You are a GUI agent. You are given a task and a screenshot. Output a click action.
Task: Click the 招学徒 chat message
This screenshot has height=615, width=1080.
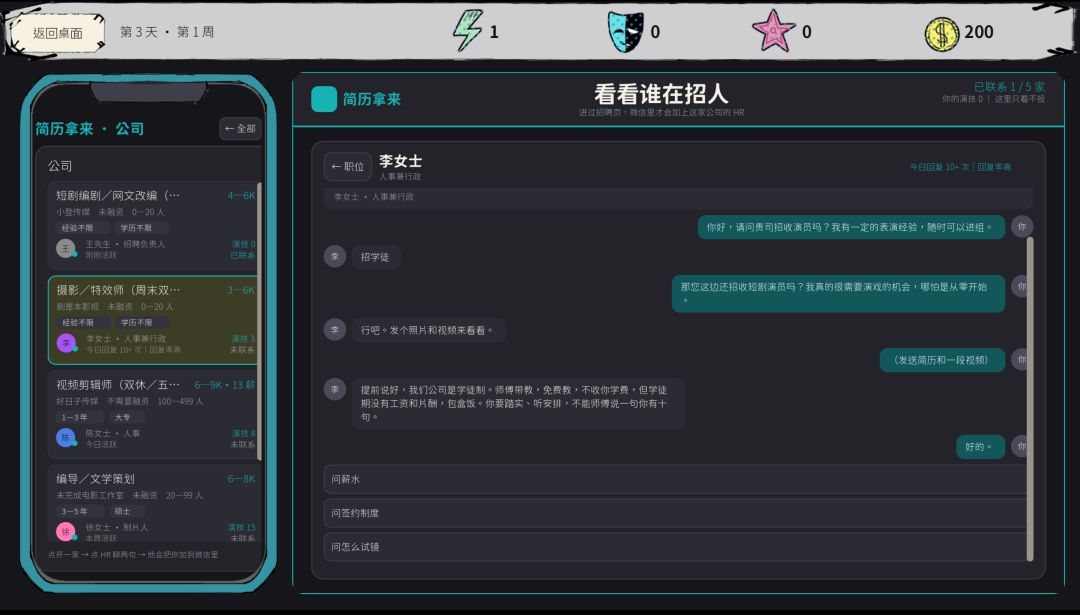click(x=375, y=257)
